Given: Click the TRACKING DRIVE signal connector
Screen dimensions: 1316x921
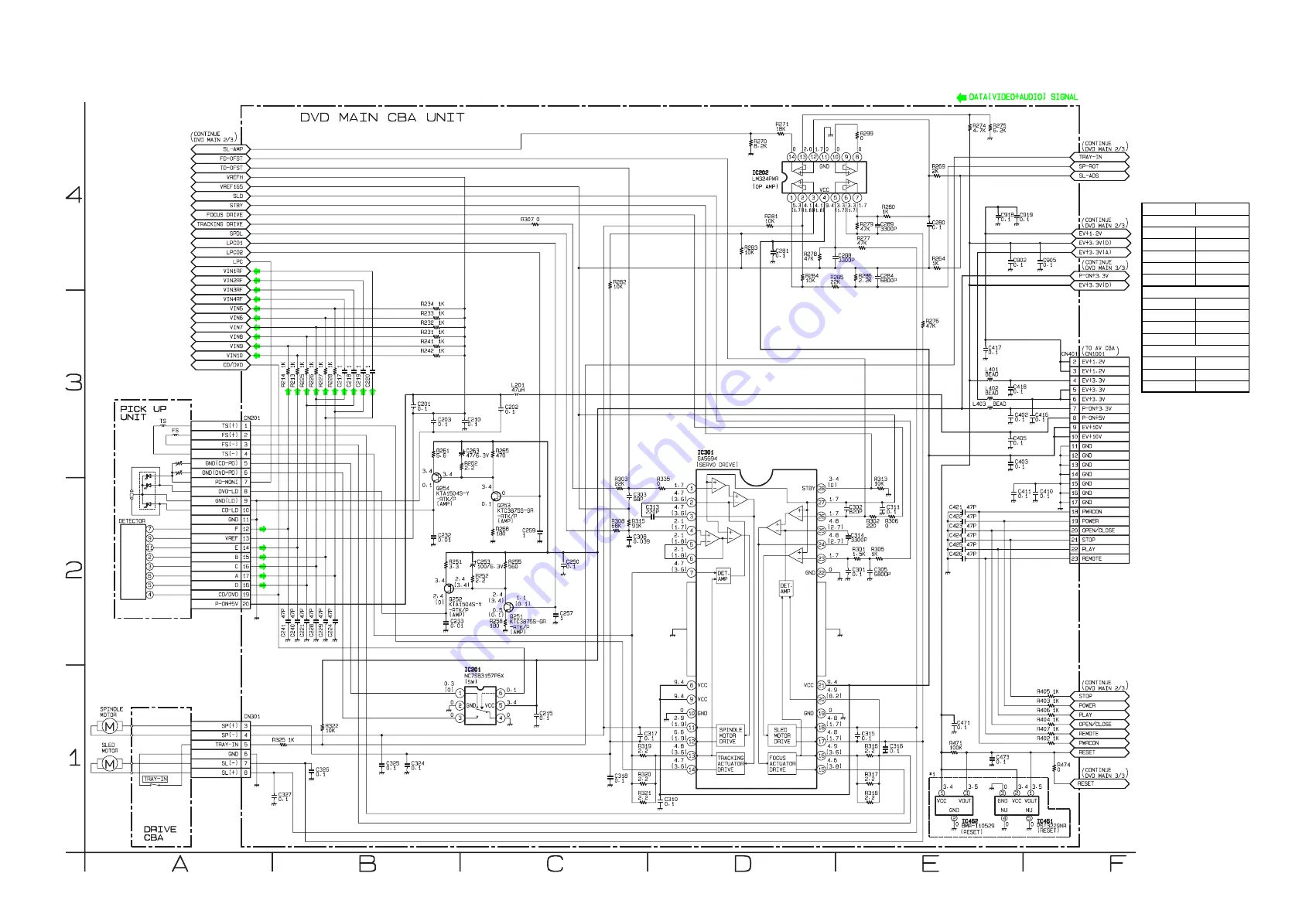Looking at the screenshot, I should click(x=221, y=224).
